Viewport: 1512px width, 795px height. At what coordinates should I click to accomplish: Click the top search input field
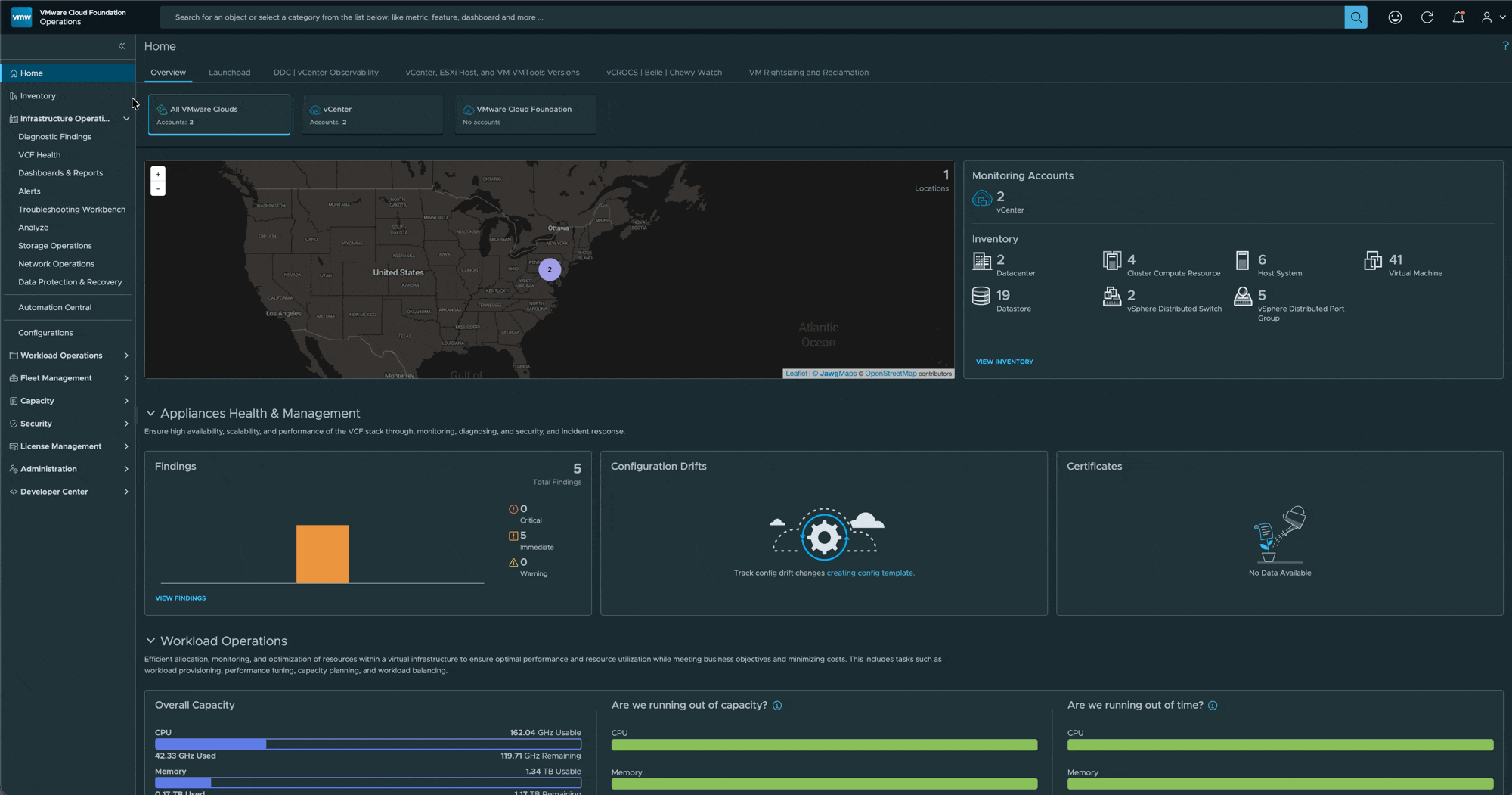[x=748, y=17]
